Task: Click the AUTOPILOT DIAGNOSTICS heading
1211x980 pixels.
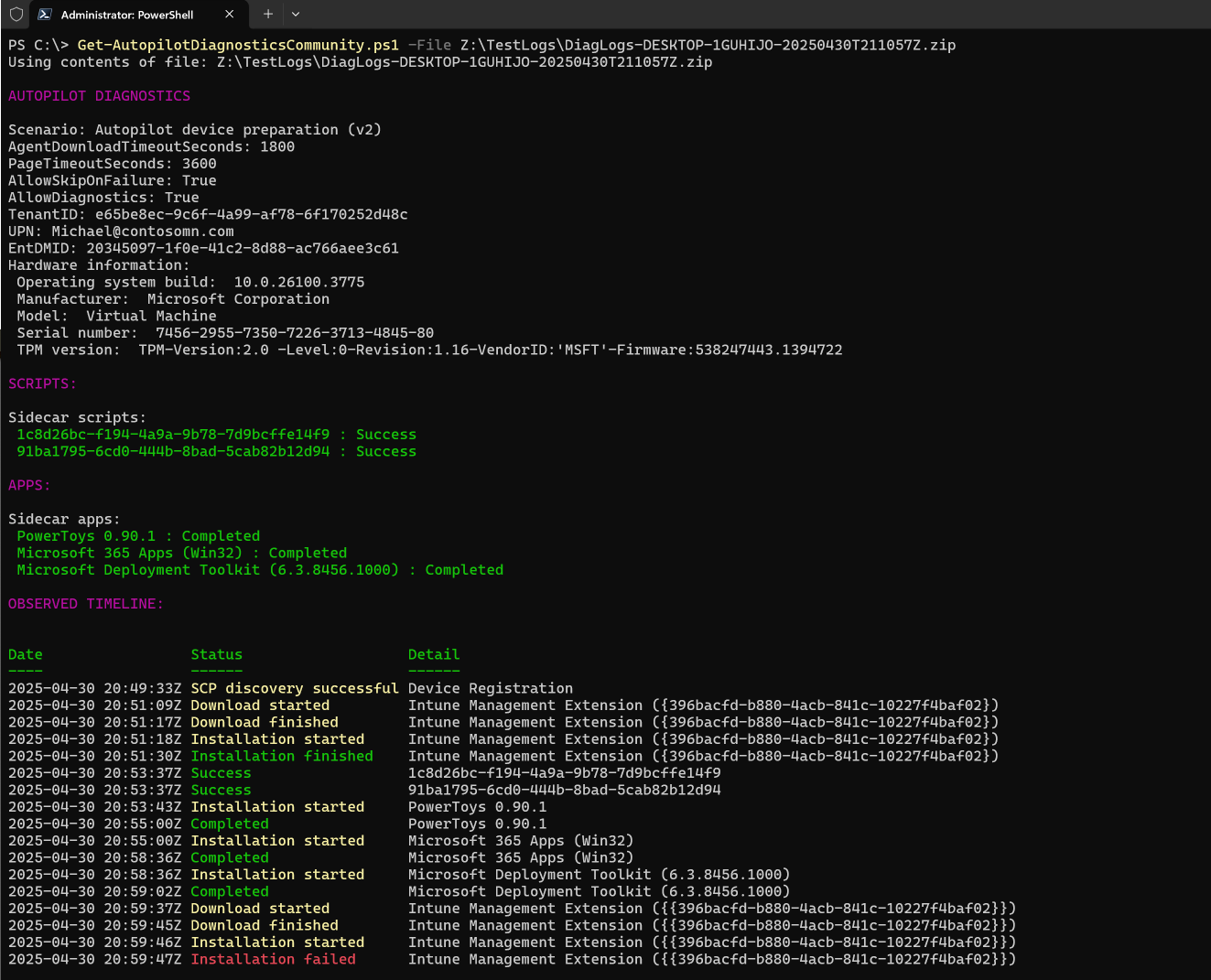Action: click(99, 96)
